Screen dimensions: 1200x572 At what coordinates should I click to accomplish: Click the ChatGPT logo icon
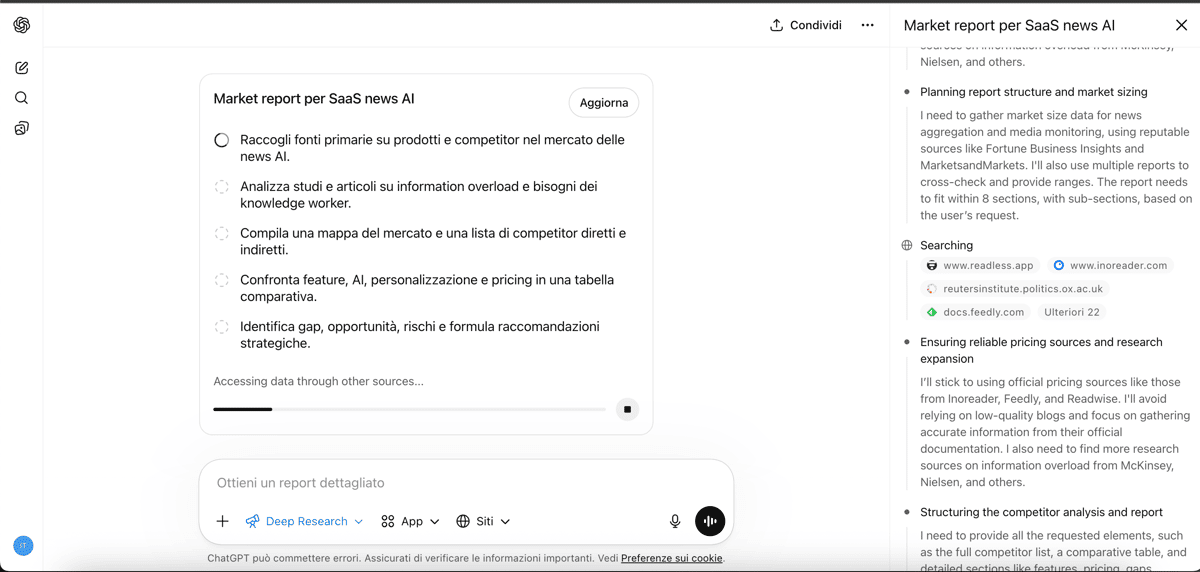[x=22, y=25]
